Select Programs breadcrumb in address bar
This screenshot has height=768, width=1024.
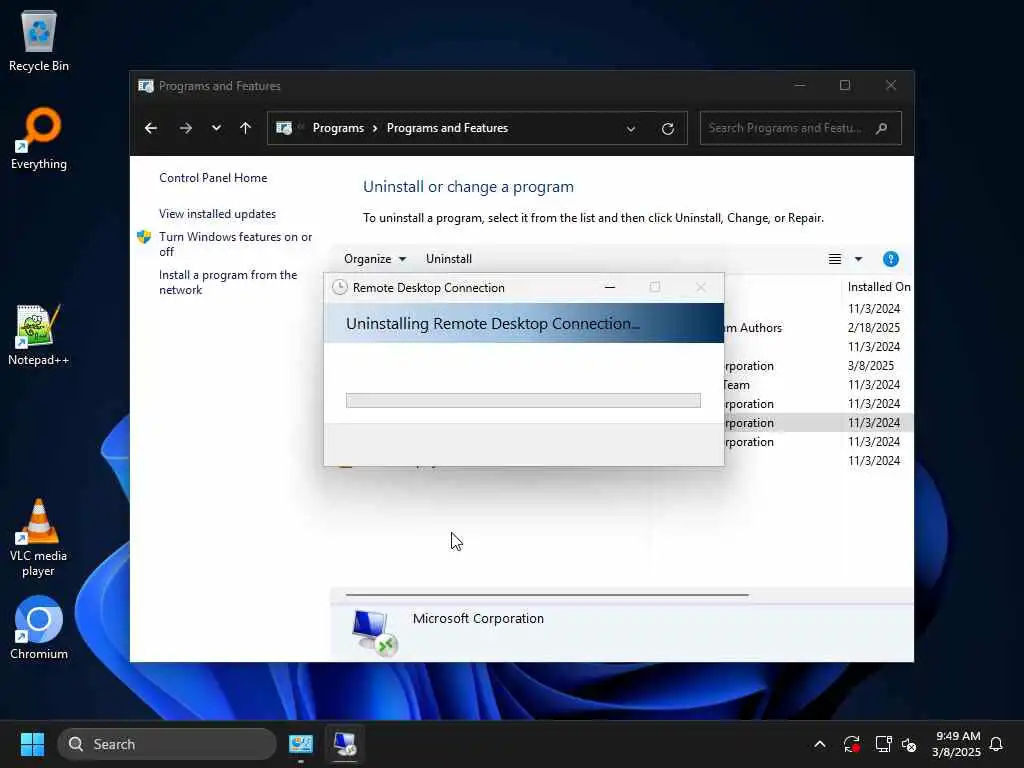pyautogui.click(x=338, y=128)
